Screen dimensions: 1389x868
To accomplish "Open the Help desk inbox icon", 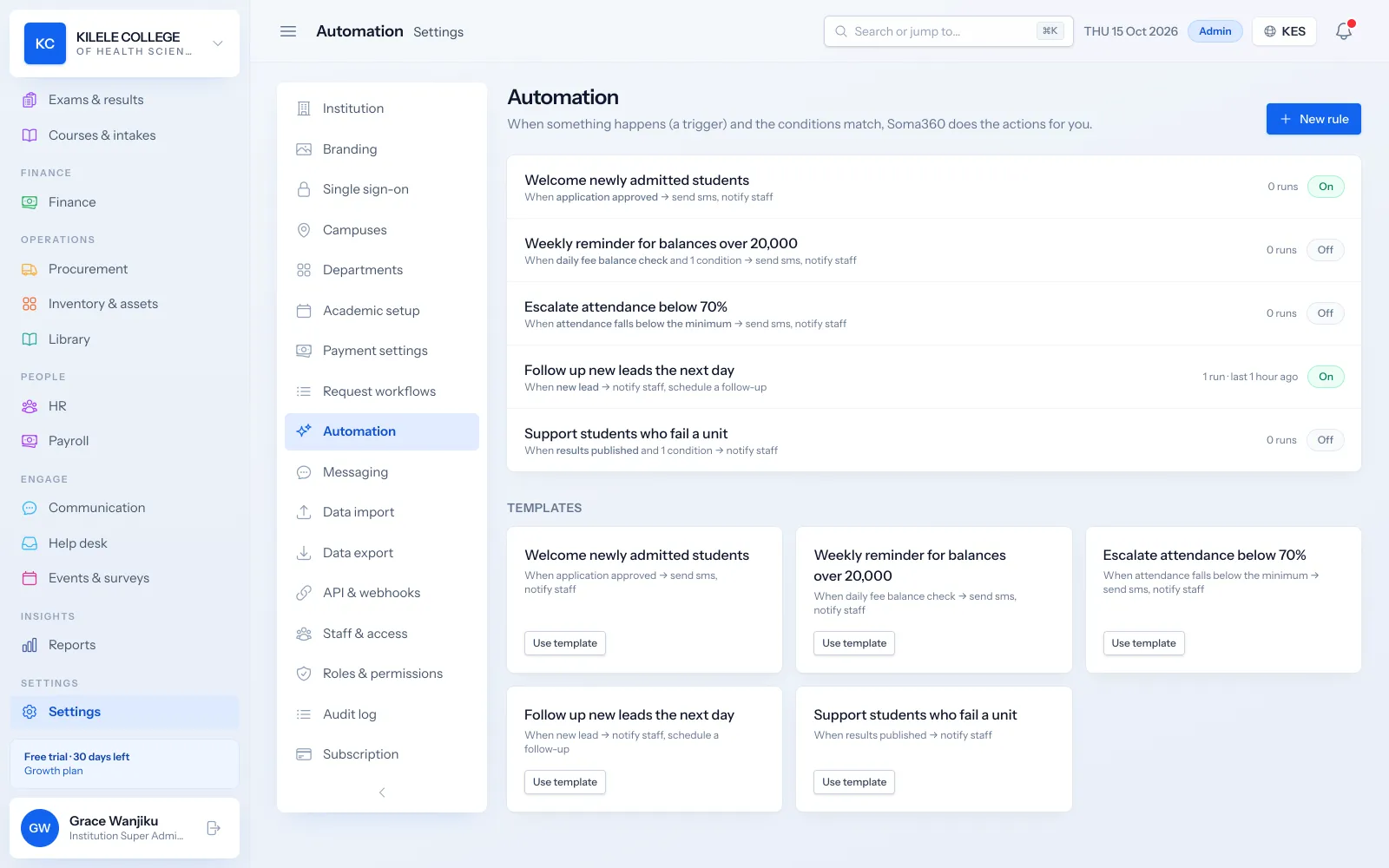I will tap(30, 543).
